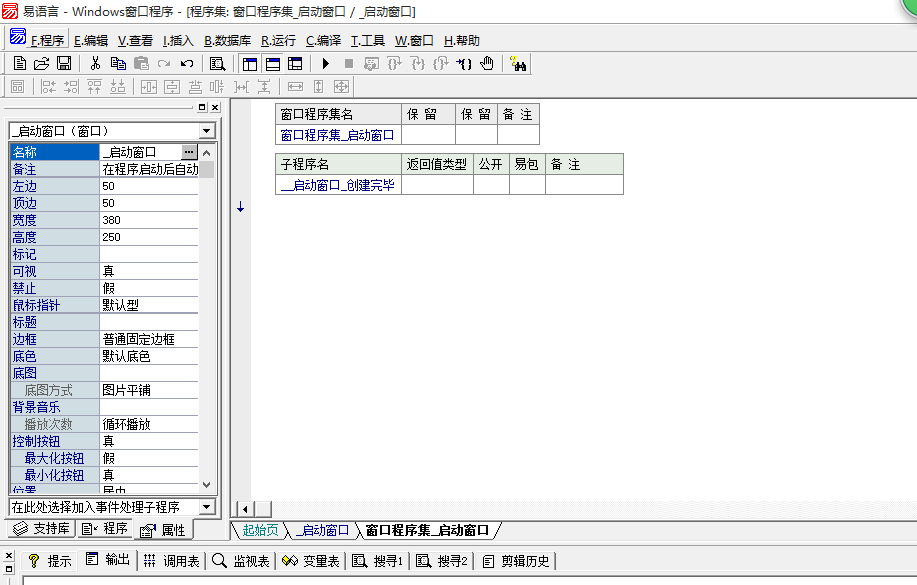Expand the event handler subroutine dropdown
This screenshot has width=917, height=585.
click(206, 507)
